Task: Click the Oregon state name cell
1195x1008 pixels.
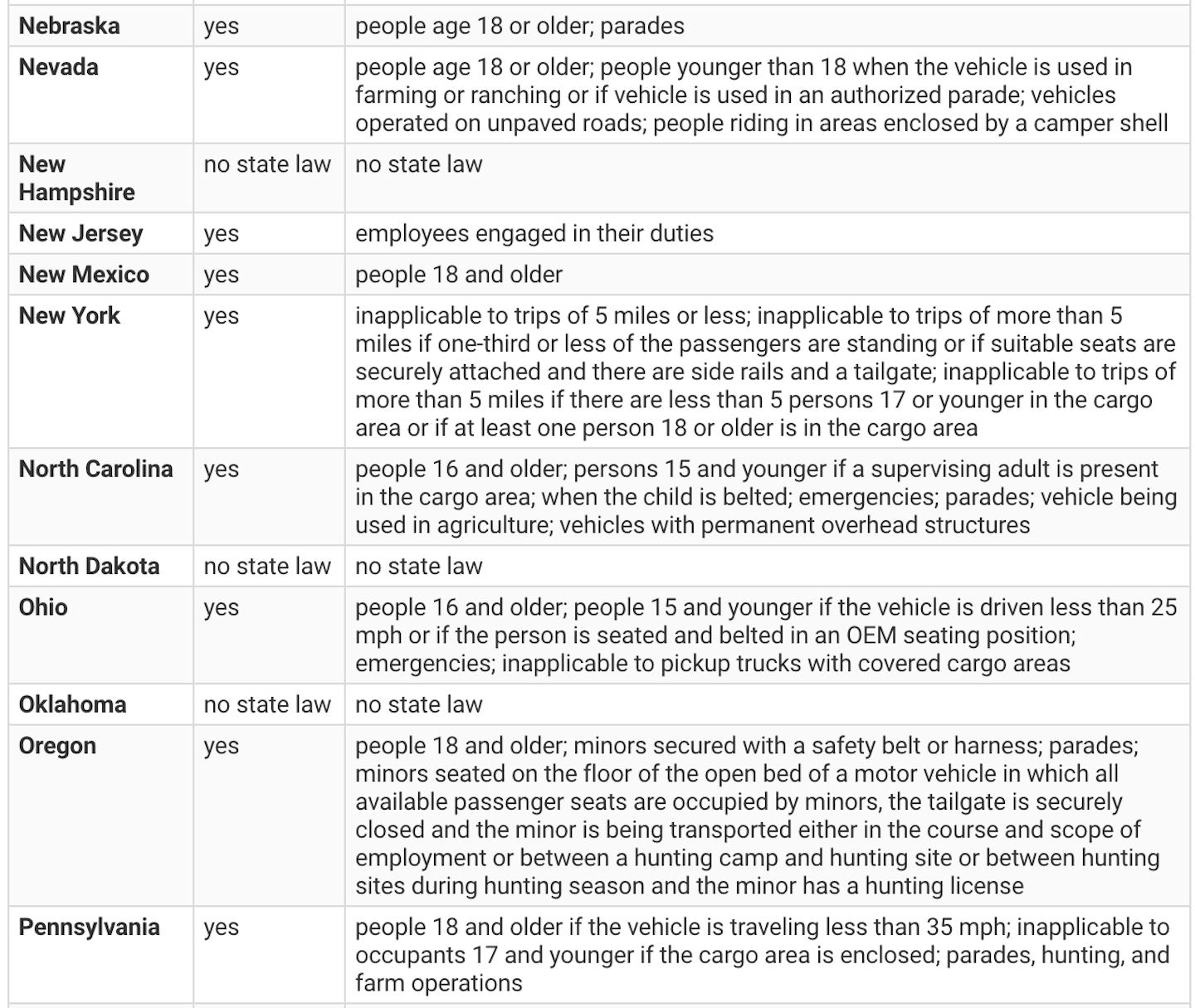Action: click(57, 746)
